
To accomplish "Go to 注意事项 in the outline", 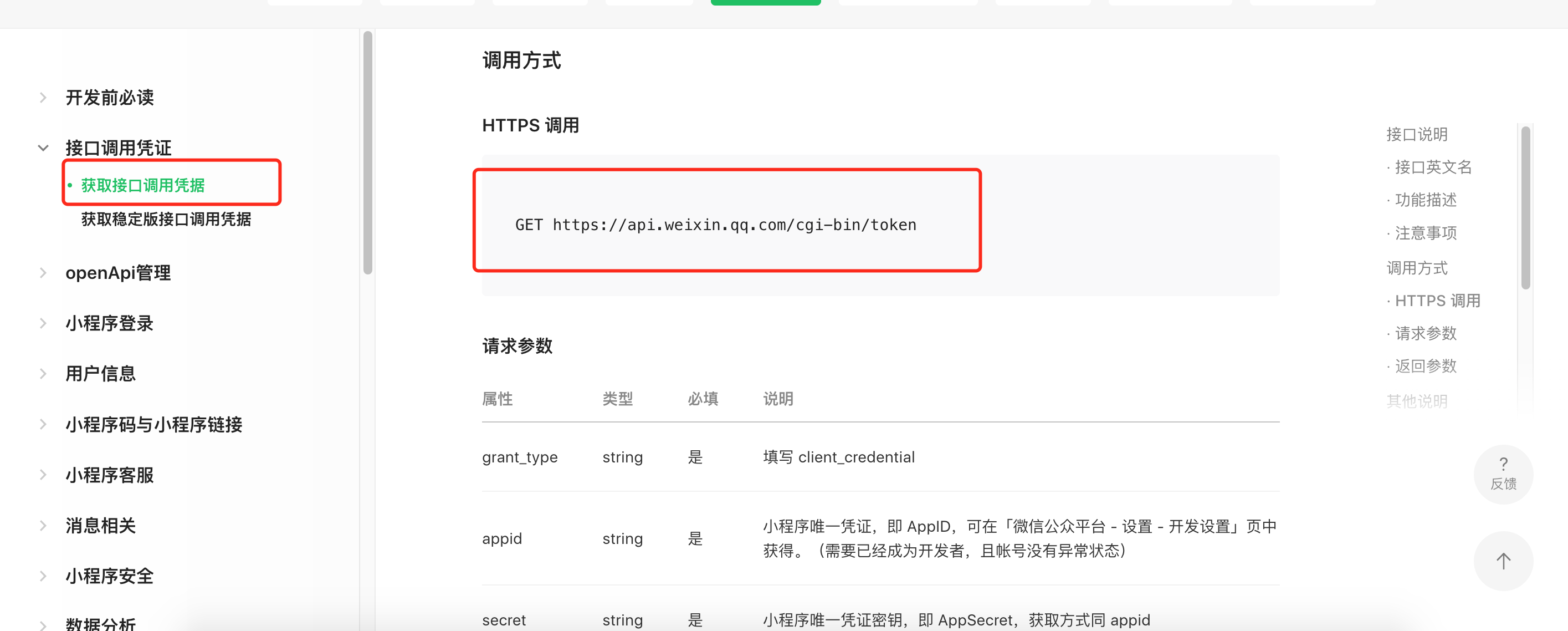I will coord(1425,233).
